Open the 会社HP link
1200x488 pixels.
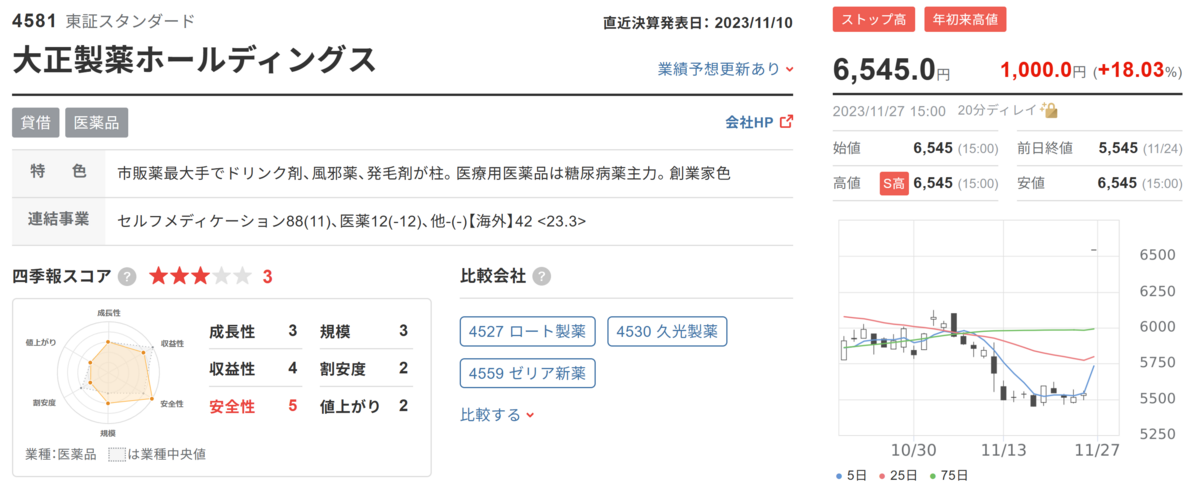pos(749,122)
